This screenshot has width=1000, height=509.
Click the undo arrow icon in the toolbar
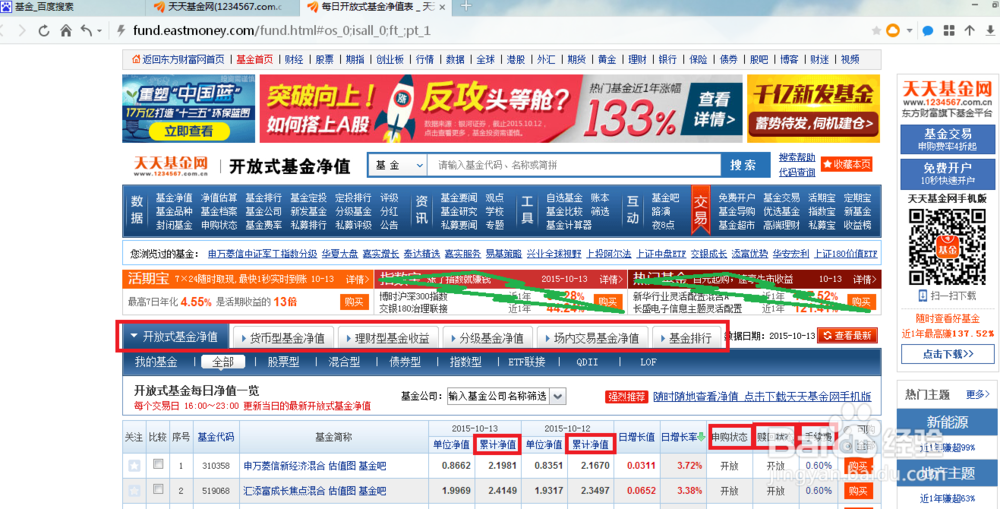pos(87,31)
